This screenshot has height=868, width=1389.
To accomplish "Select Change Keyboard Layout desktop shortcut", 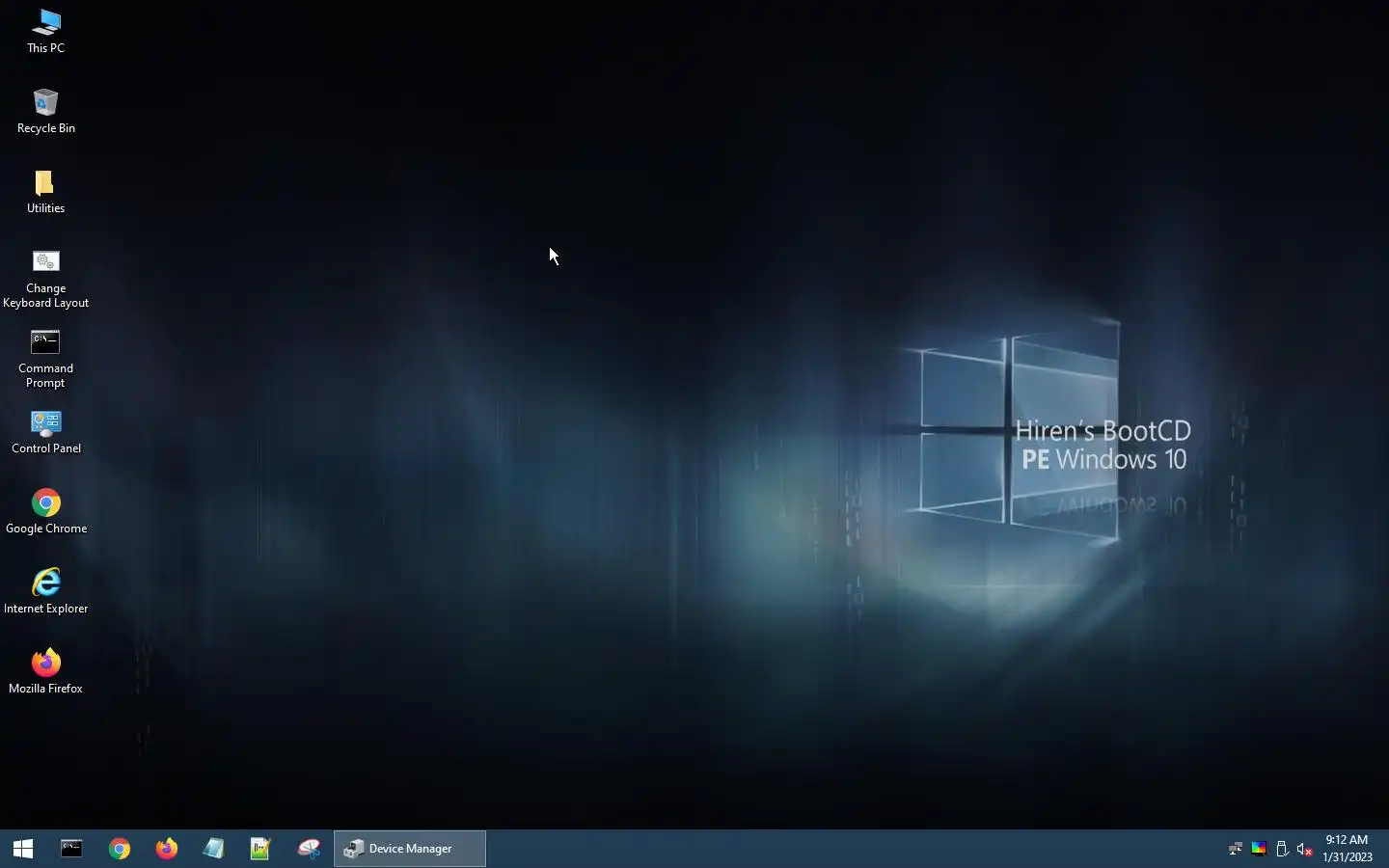I will click(45, 279).
